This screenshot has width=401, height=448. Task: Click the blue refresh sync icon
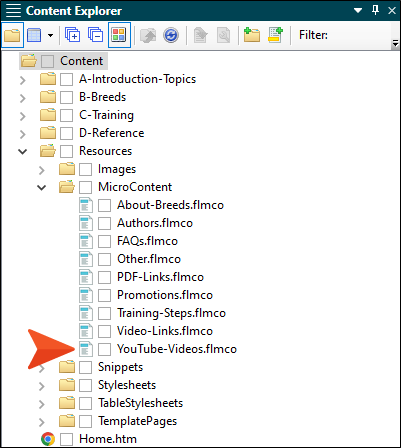point(171,35)
